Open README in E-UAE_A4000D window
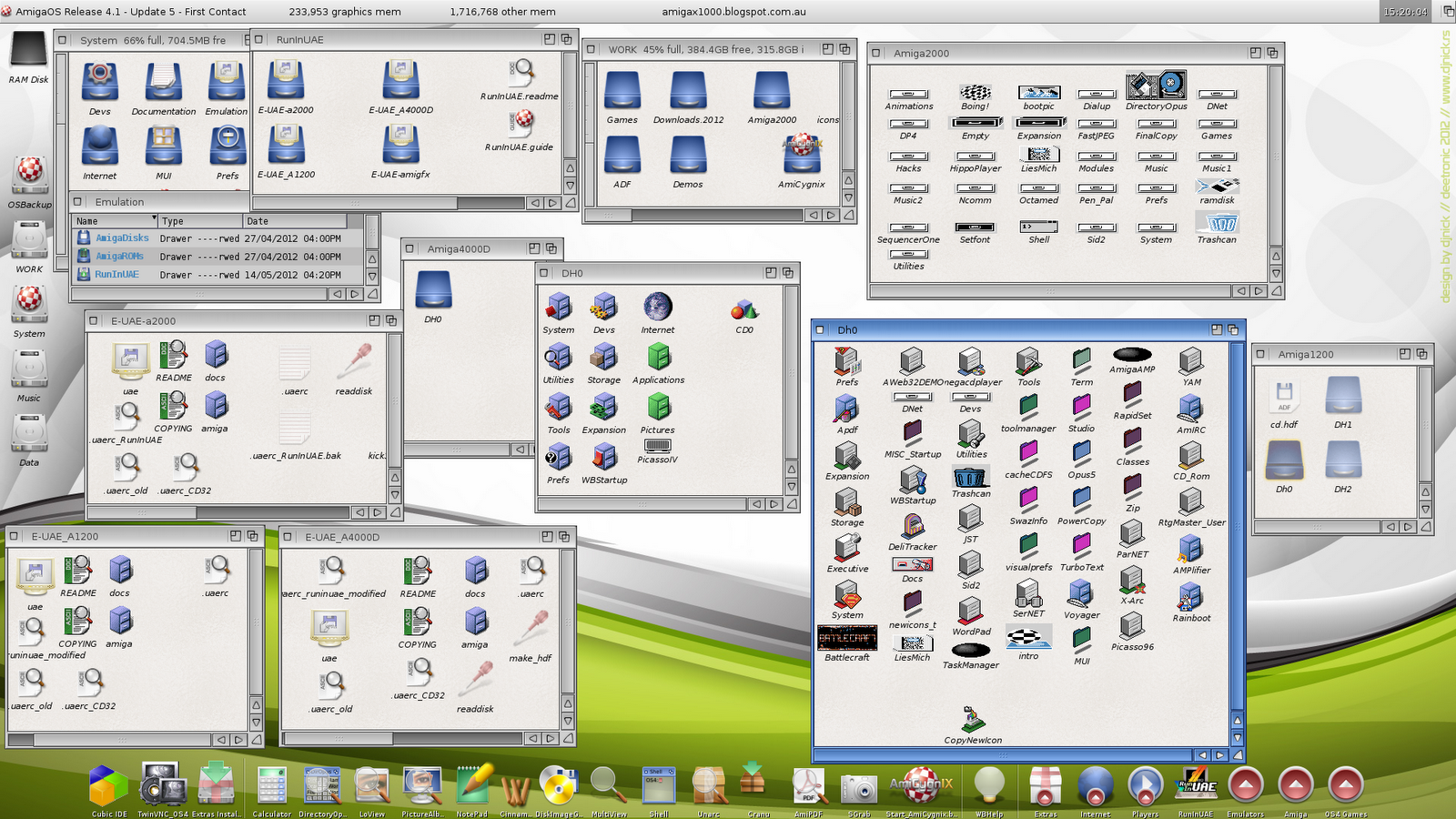Viewport: 1456px width, 819px height. click(x=418, y=571)
